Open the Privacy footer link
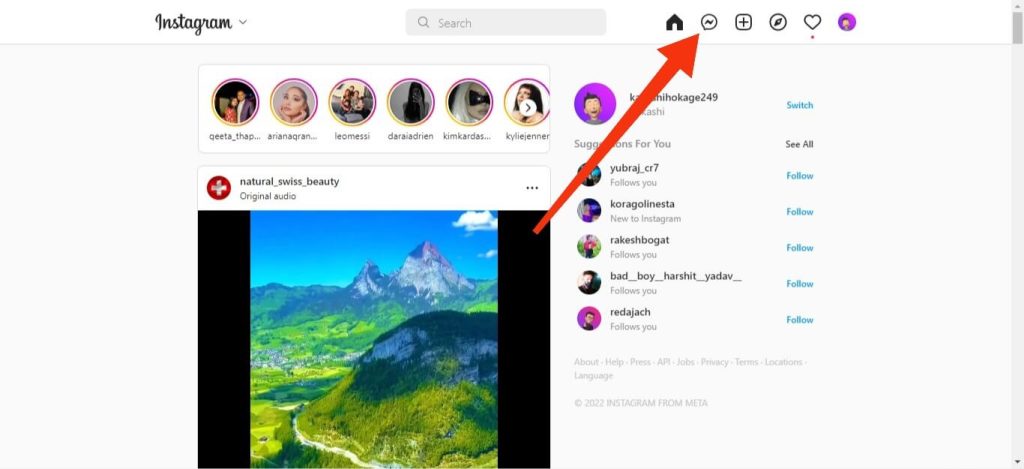 pyautogui.click(x=714, y=362)
